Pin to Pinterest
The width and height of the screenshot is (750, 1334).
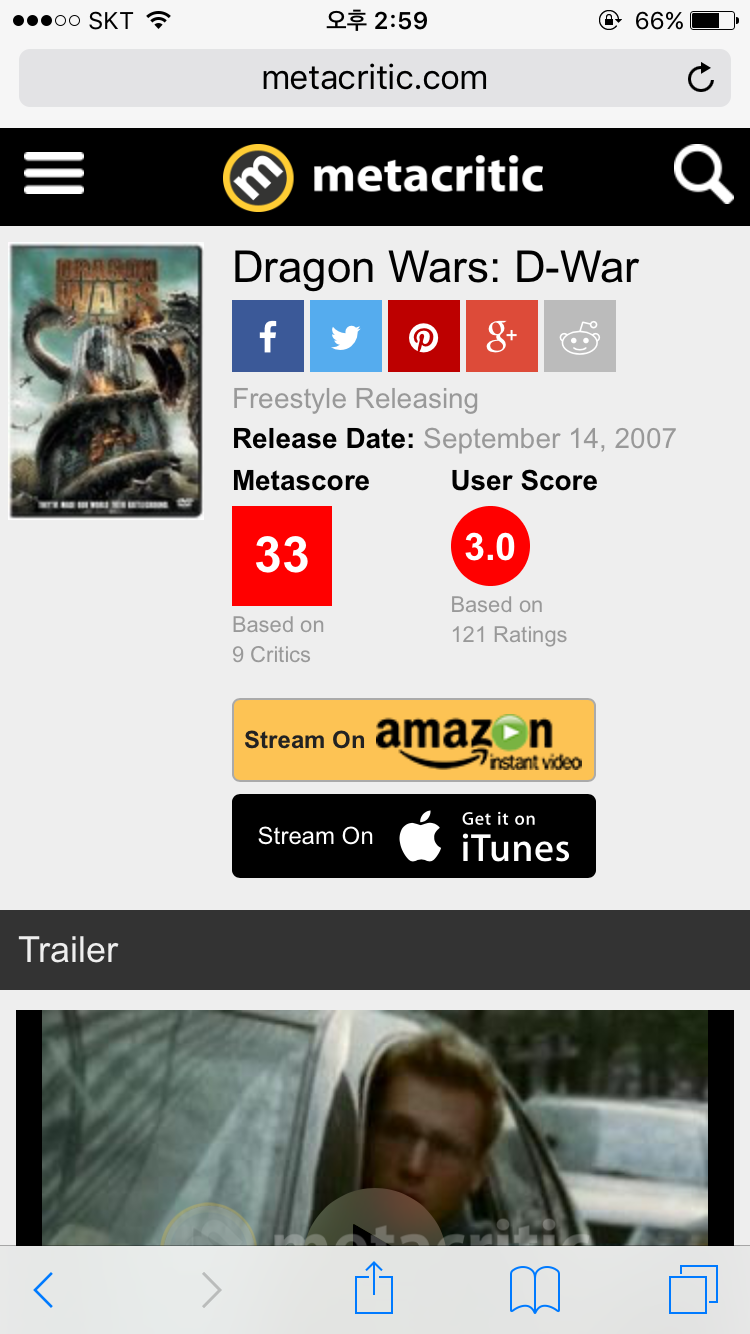coord(424,336)
